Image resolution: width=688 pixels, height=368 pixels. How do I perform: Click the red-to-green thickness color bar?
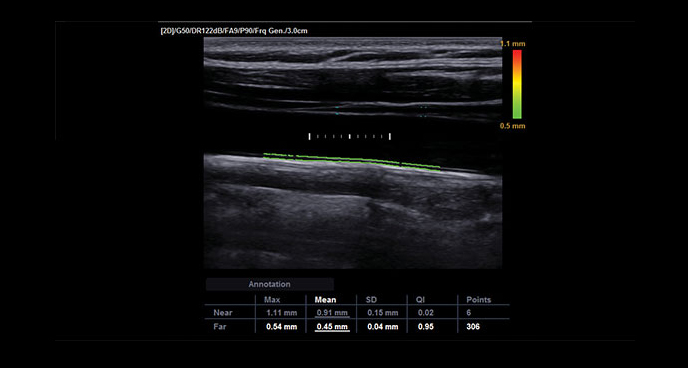coord(517,84)
